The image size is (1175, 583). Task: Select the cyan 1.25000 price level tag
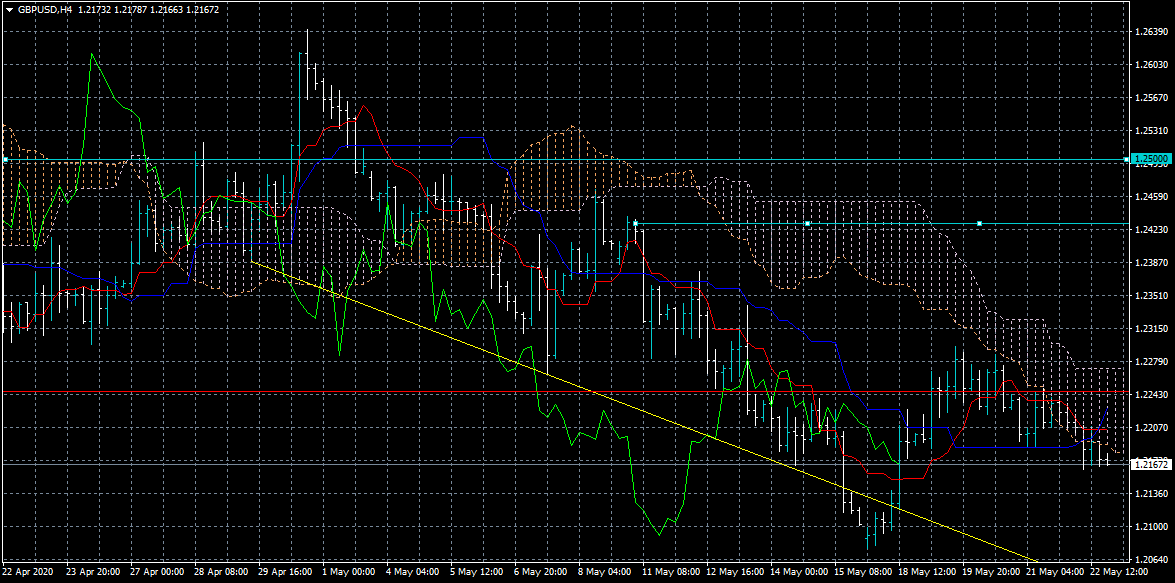[1152, 160]
